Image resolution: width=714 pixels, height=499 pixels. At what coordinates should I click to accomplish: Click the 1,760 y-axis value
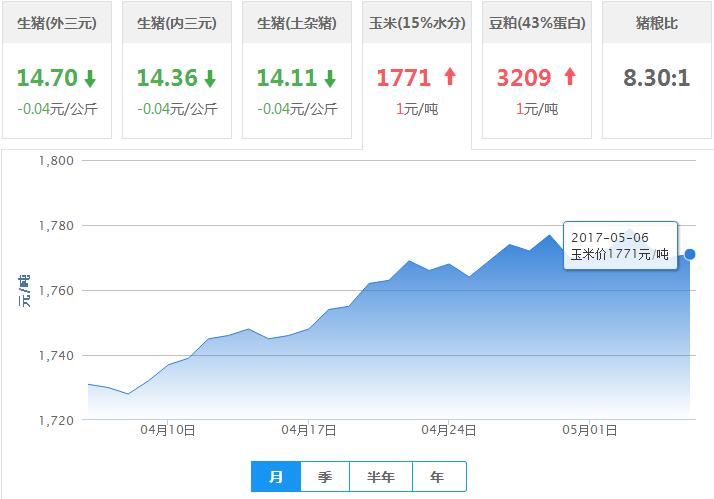[x=56, y=291]
